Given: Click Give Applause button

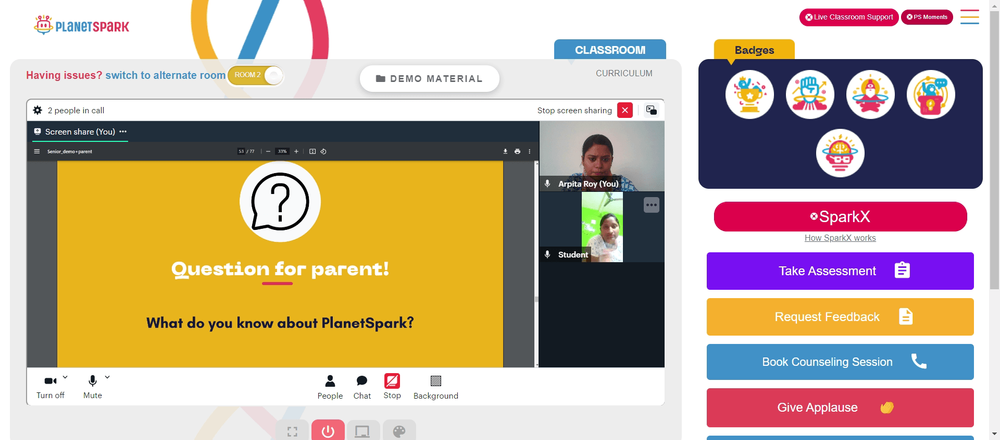Looking at the screenshot, I should (x=840, y=407).
